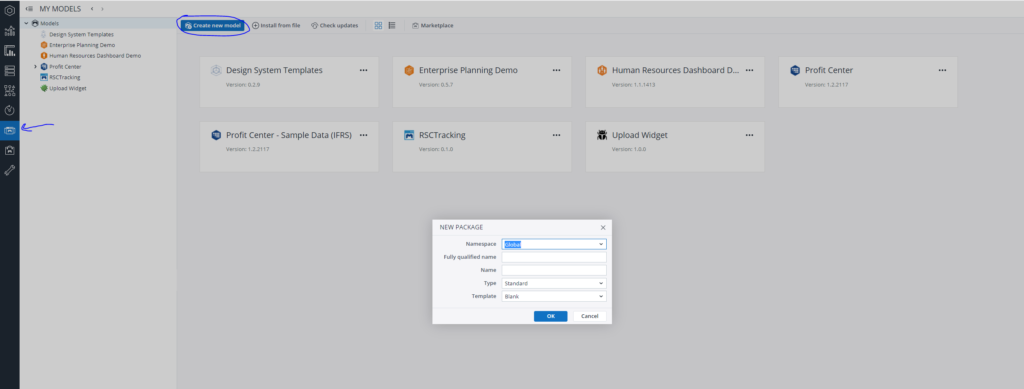Click Create new model button
Image resolution: width=1024 pixels, height=389 pixels.
tap(214, 25)
